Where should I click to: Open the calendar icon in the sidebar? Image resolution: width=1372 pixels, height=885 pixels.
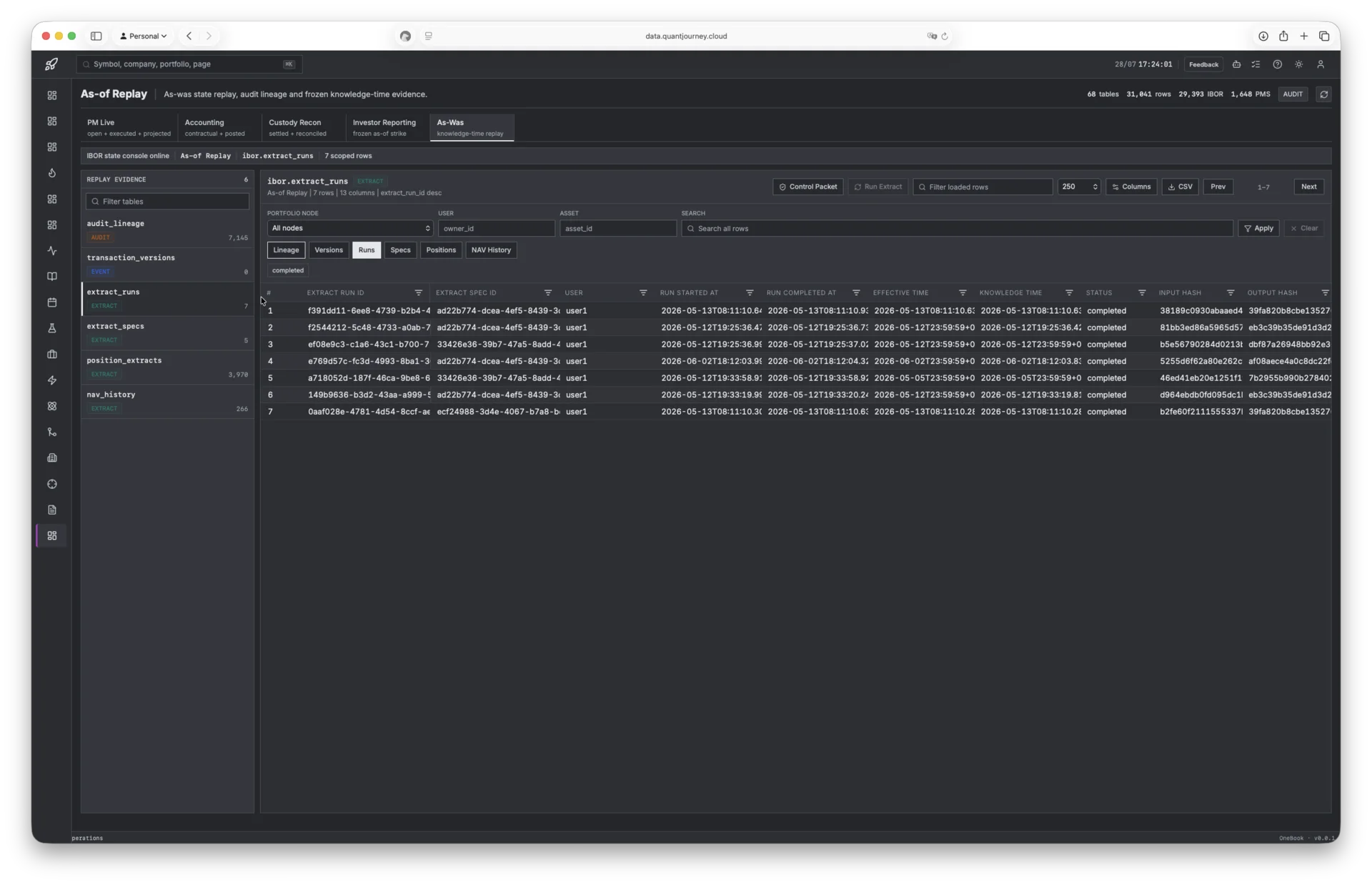[x=52, y=302]
